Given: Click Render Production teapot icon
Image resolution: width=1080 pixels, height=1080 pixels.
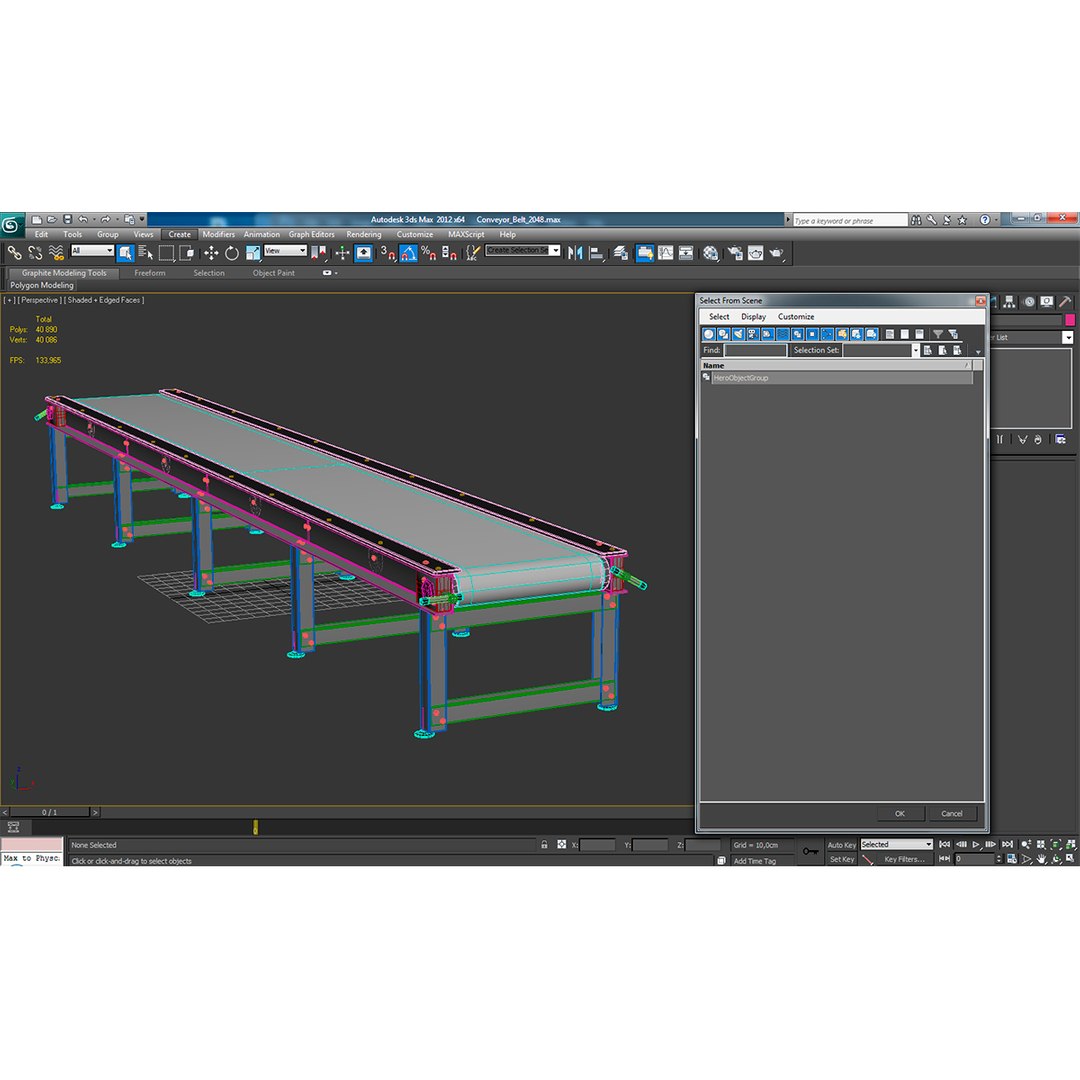Looking at the screenshot, I should click(776, 253).
